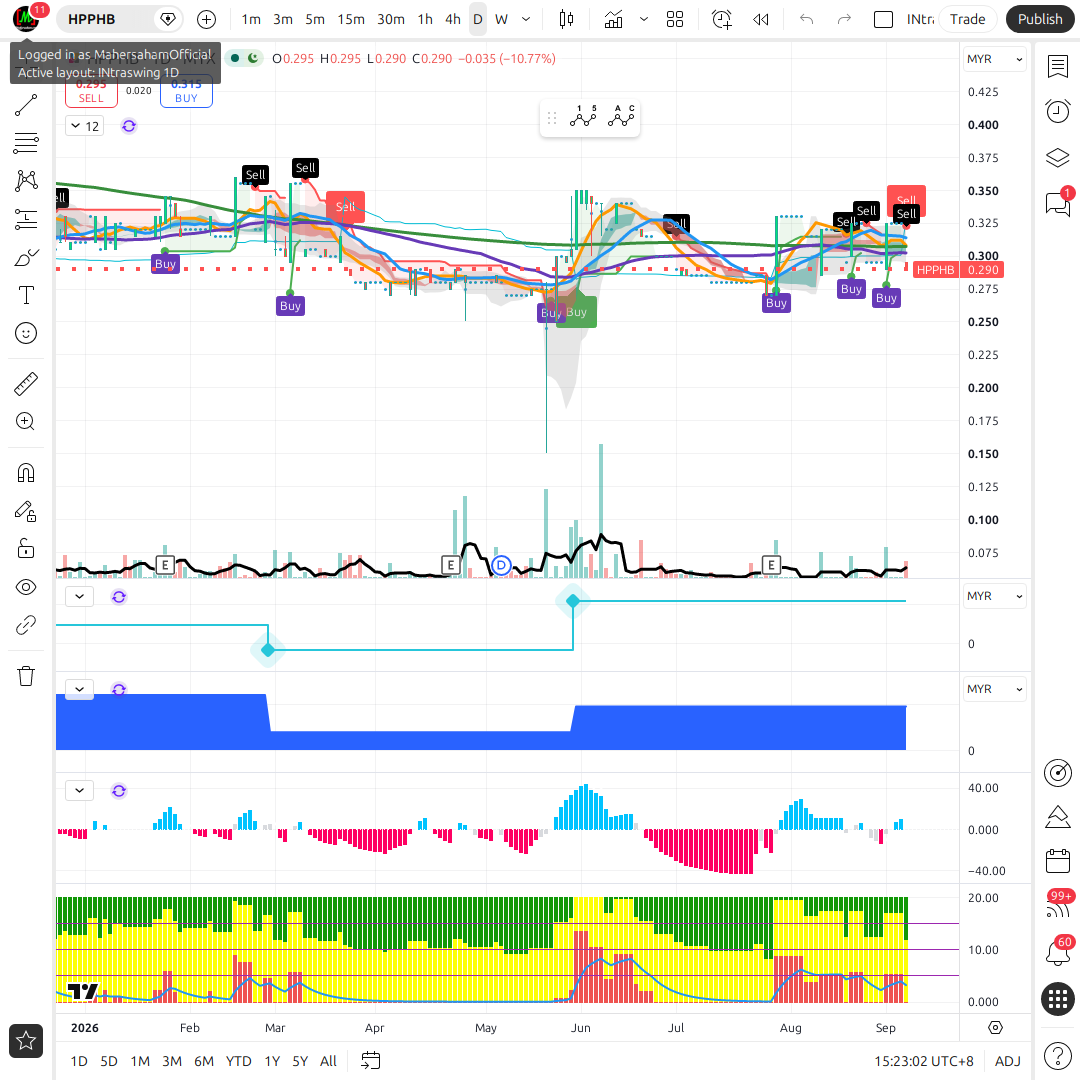Viewport: 1080px width, 1080px height.
Task: Toggle lock all drawing tools
Action: click(x=25, y=549)
